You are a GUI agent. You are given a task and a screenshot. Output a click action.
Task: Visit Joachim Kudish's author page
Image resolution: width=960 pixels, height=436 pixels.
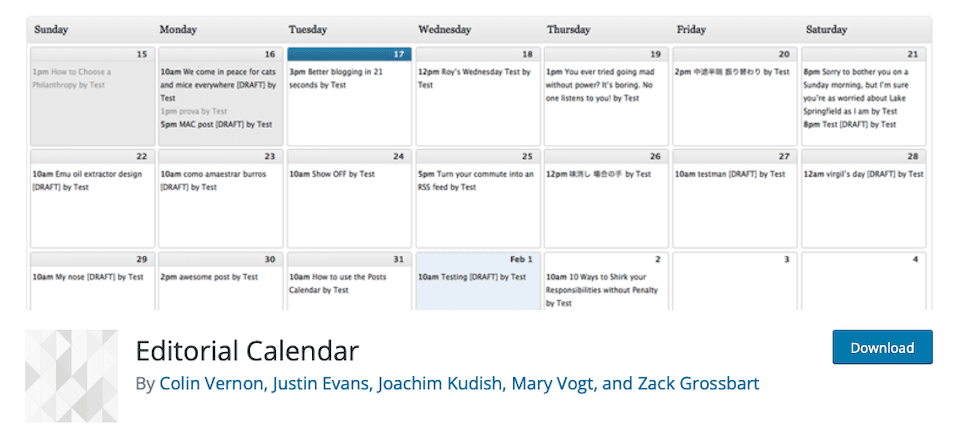pyautogui.click(x=441, y=383)
